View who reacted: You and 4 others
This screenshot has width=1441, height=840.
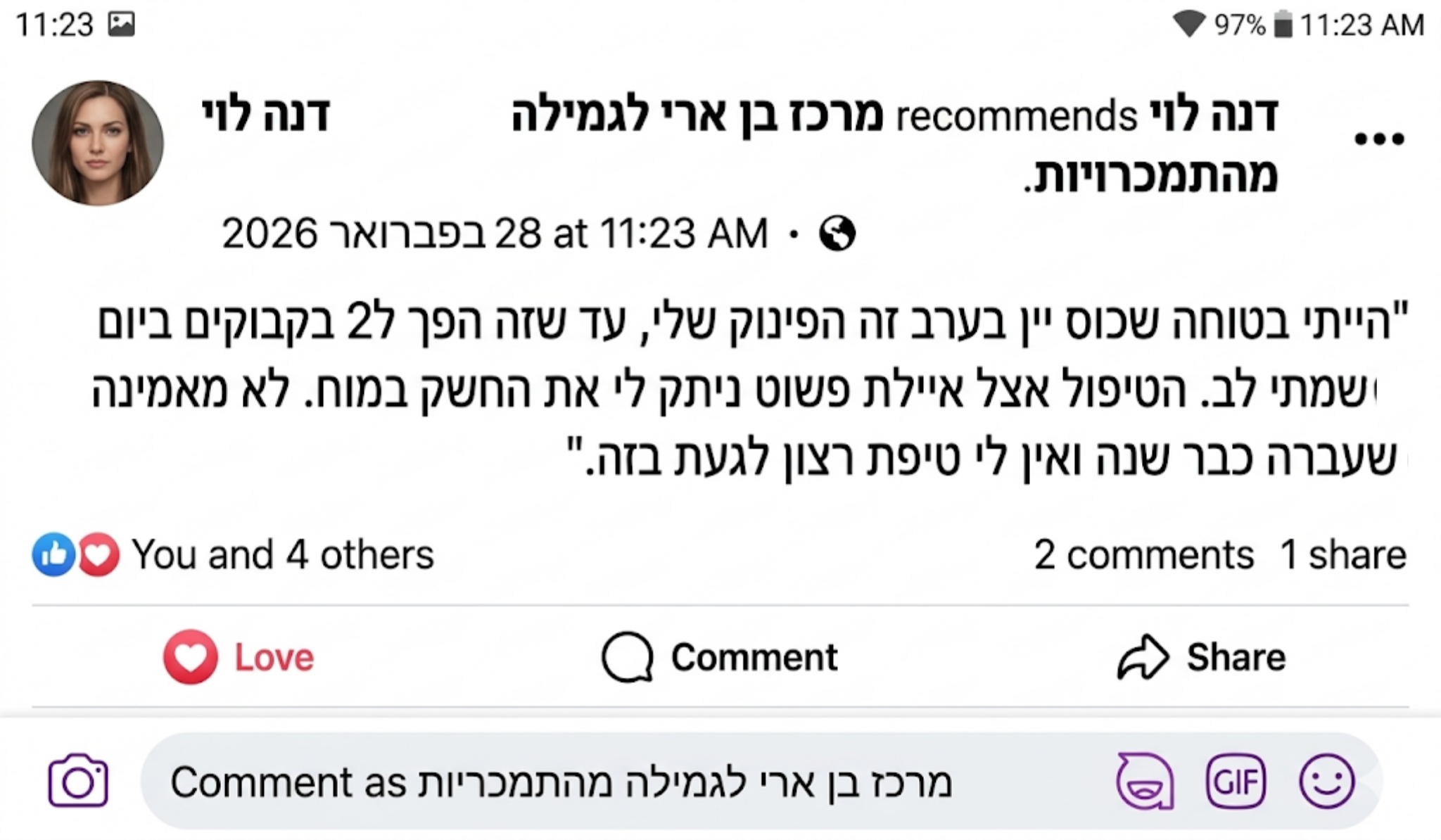(282, 554)
